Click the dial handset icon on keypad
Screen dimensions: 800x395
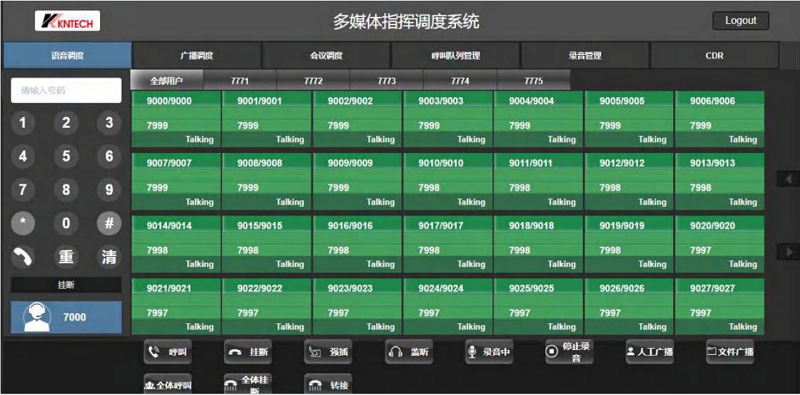tap(23, 257)
